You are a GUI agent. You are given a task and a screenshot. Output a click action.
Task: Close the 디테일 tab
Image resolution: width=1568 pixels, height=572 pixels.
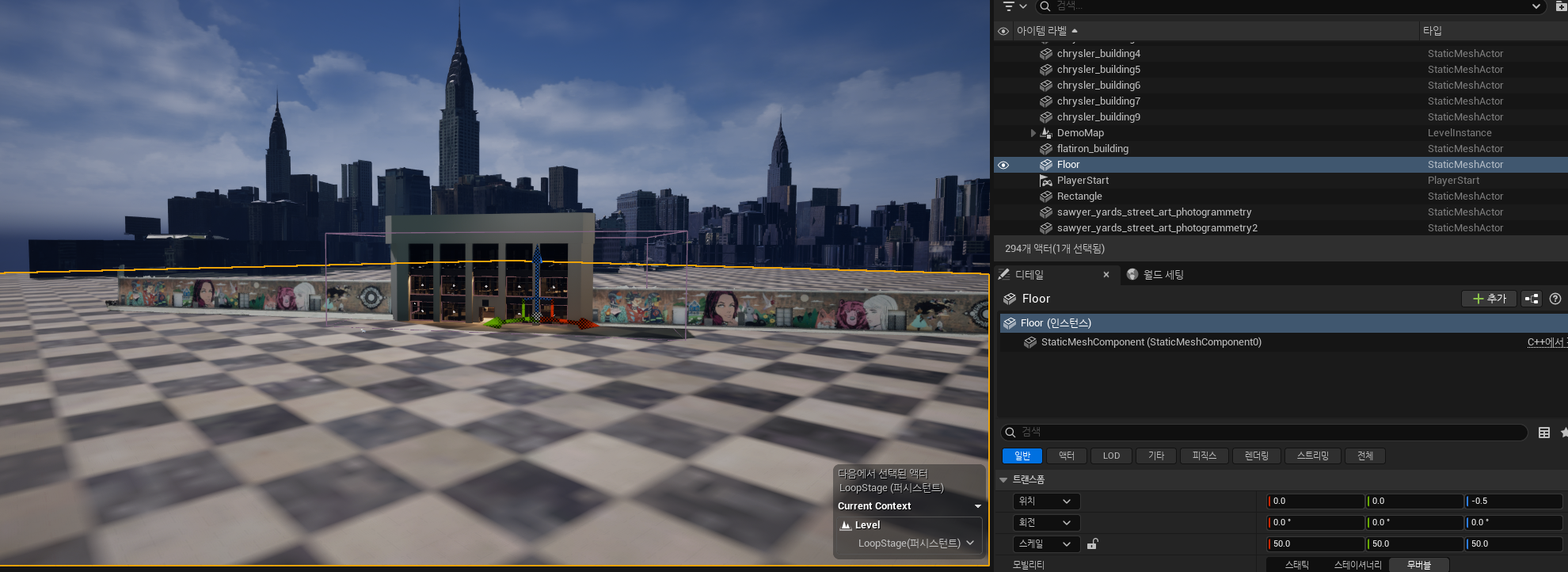[x=1106, y=275]
